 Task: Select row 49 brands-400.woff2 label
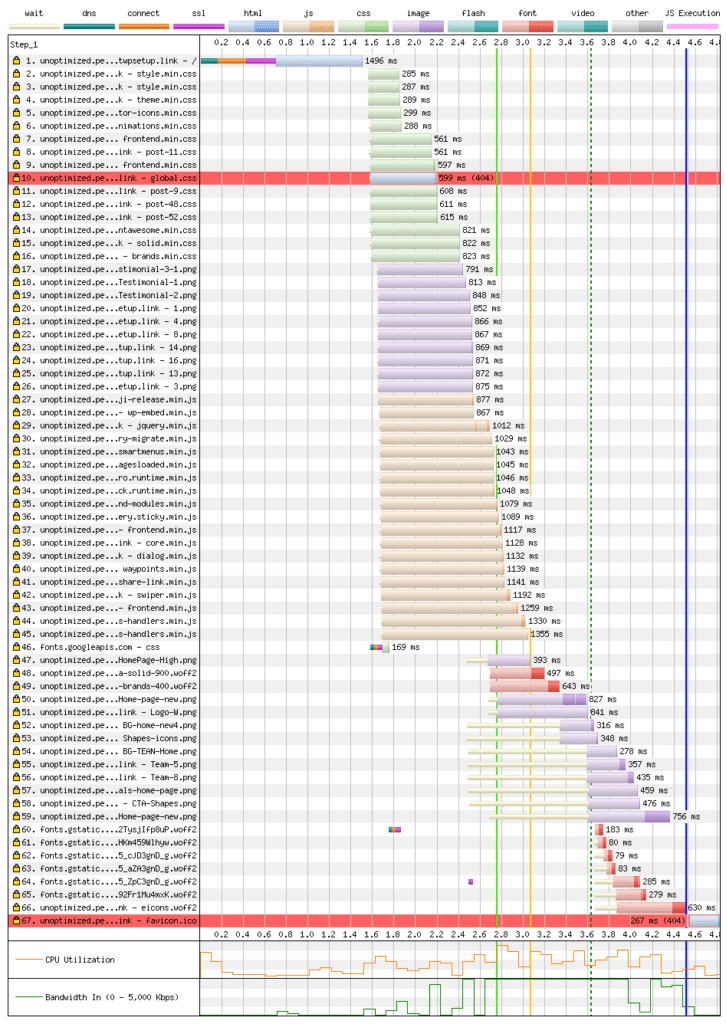109,686
